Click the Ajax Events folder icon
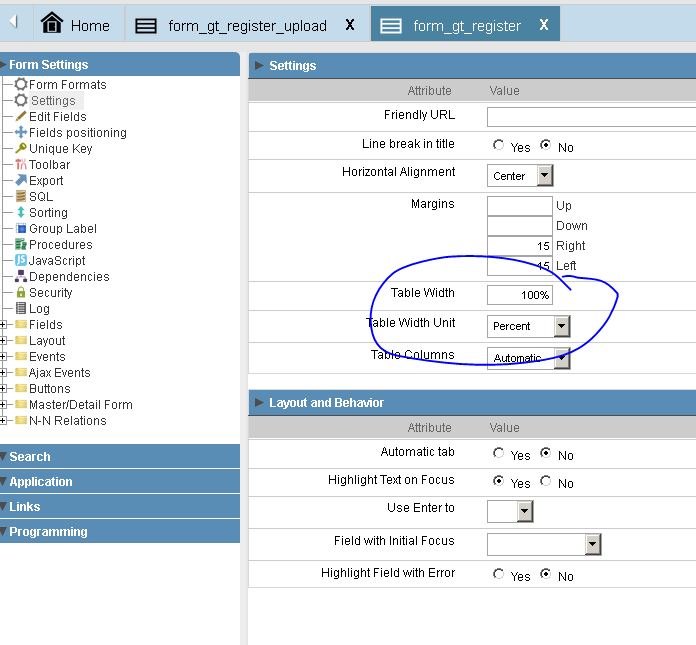 tap(21, 372)
